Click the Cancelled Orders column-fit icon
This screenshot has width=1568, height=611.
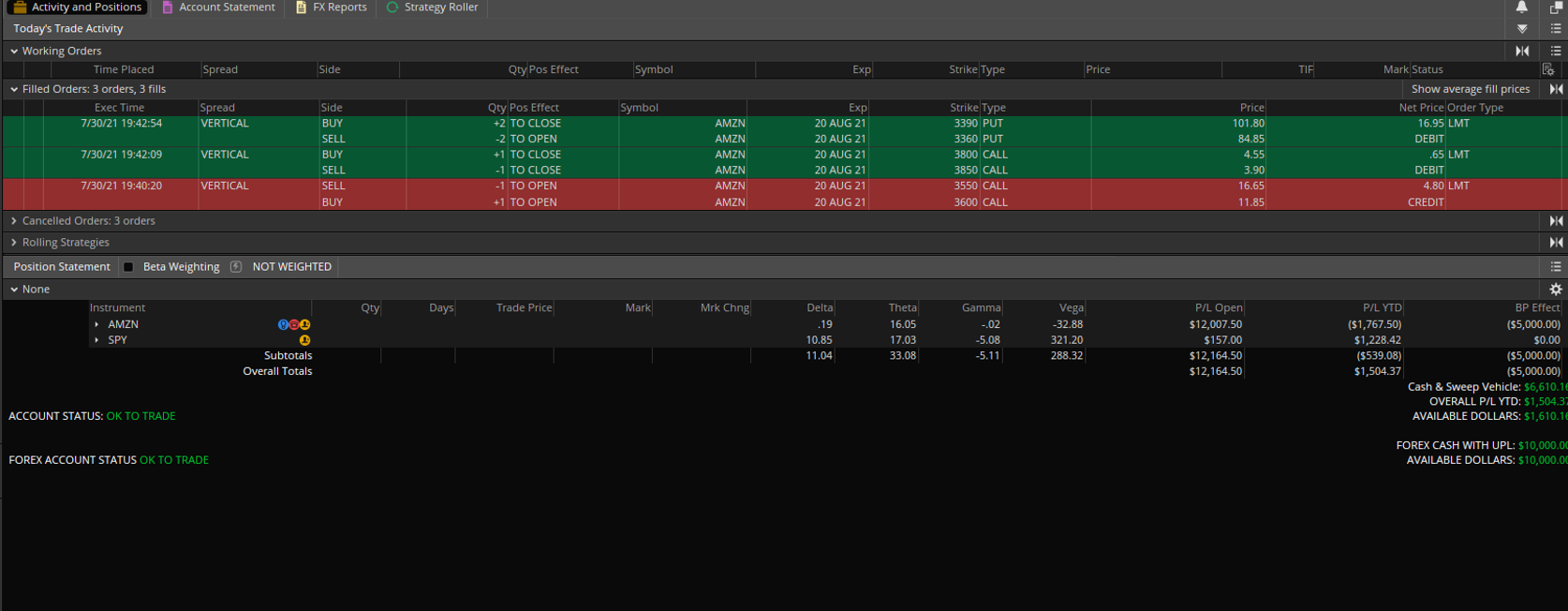click(1556, 221)
